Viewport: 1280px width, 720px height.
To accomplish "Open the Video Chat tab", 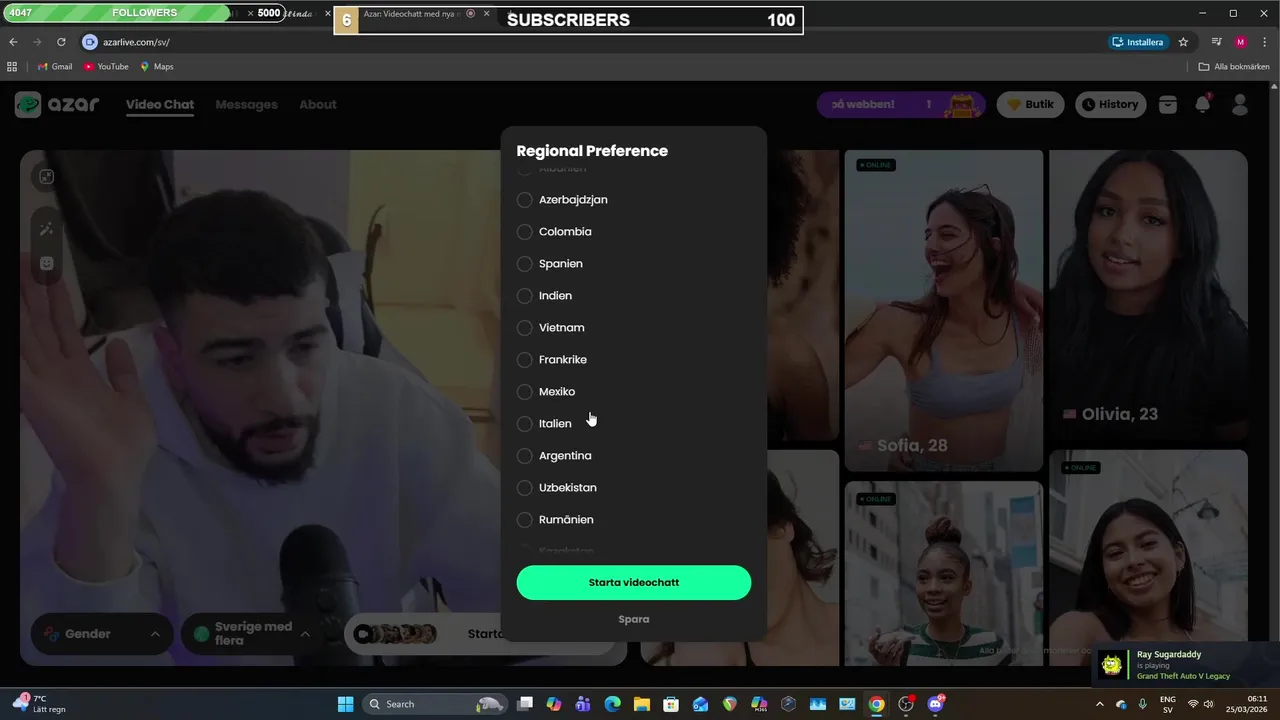I will point(160,104).
